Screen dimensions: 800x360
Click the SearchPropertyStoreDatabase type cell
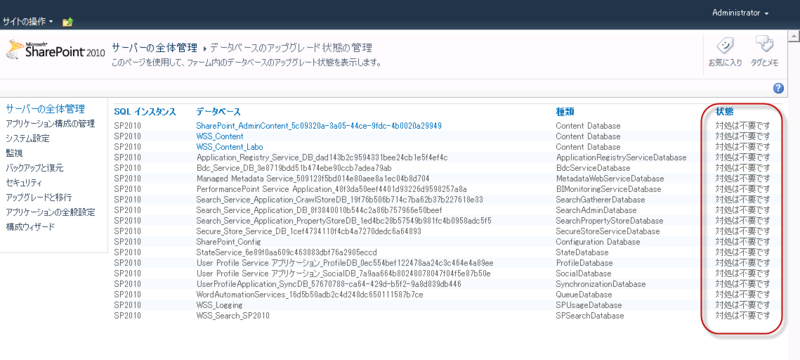(609, 221)
